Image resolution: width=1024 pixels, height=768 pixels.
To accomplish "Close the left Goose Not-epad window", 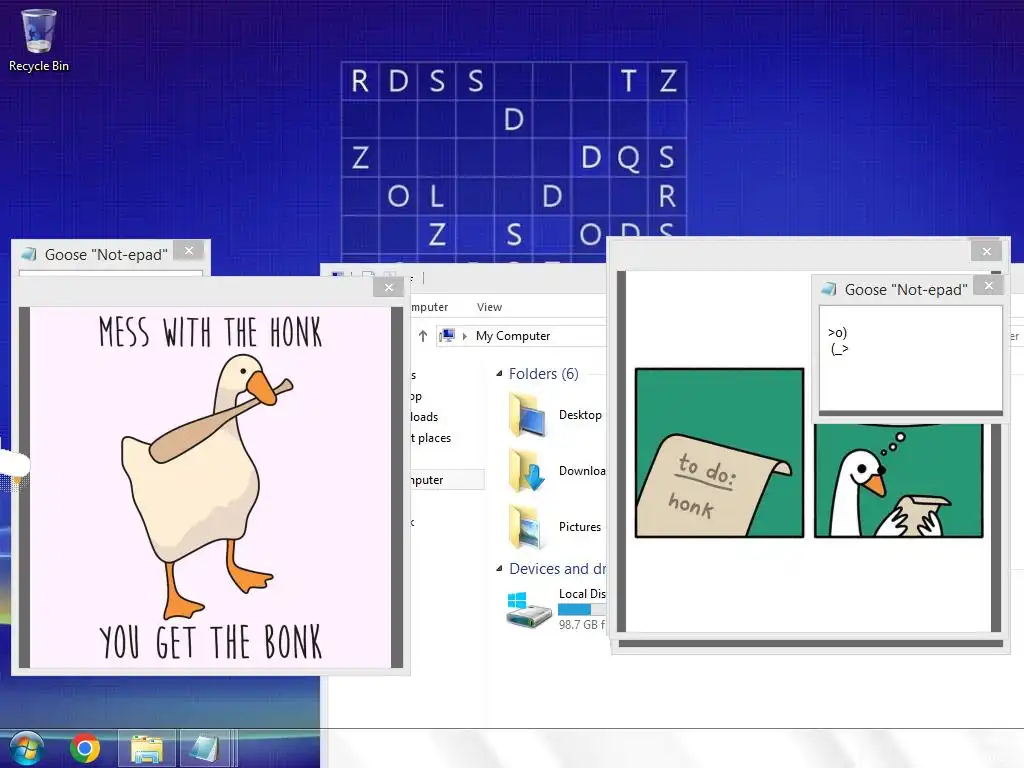I will 189,251.
